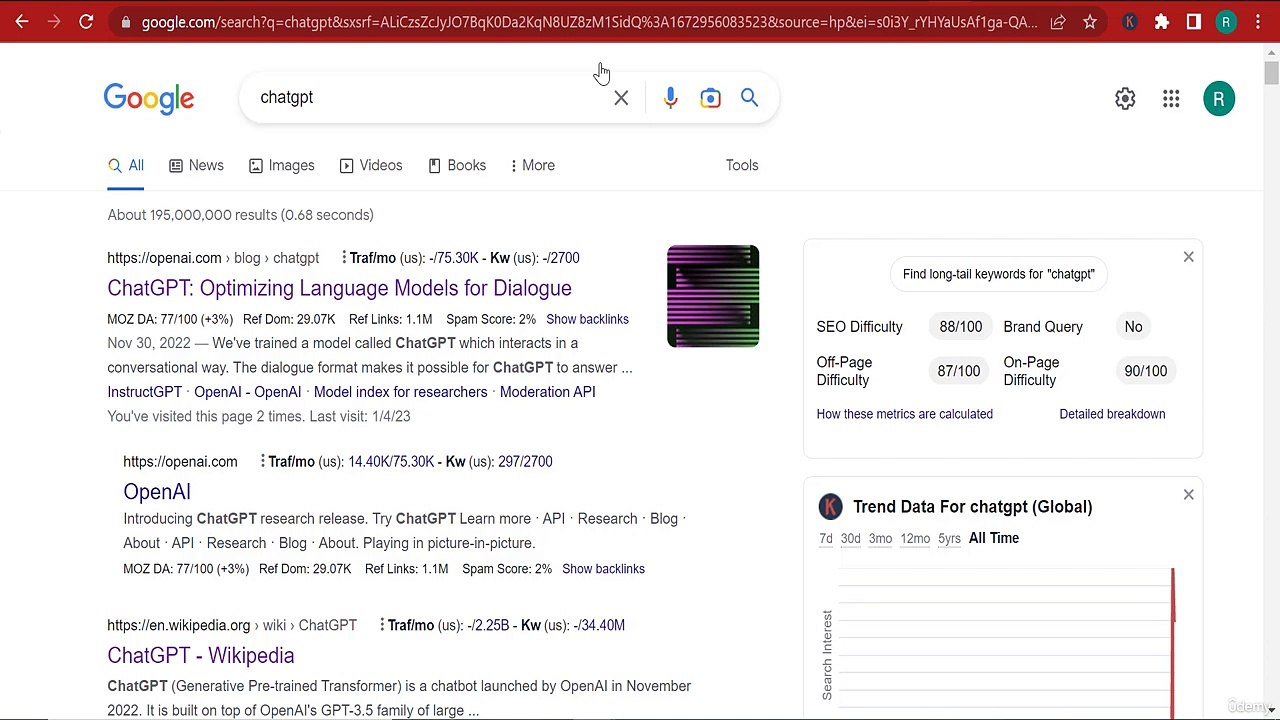Go to the Google homepage logo
This screenshot has width=1280, height=720.
pos(149,98)
